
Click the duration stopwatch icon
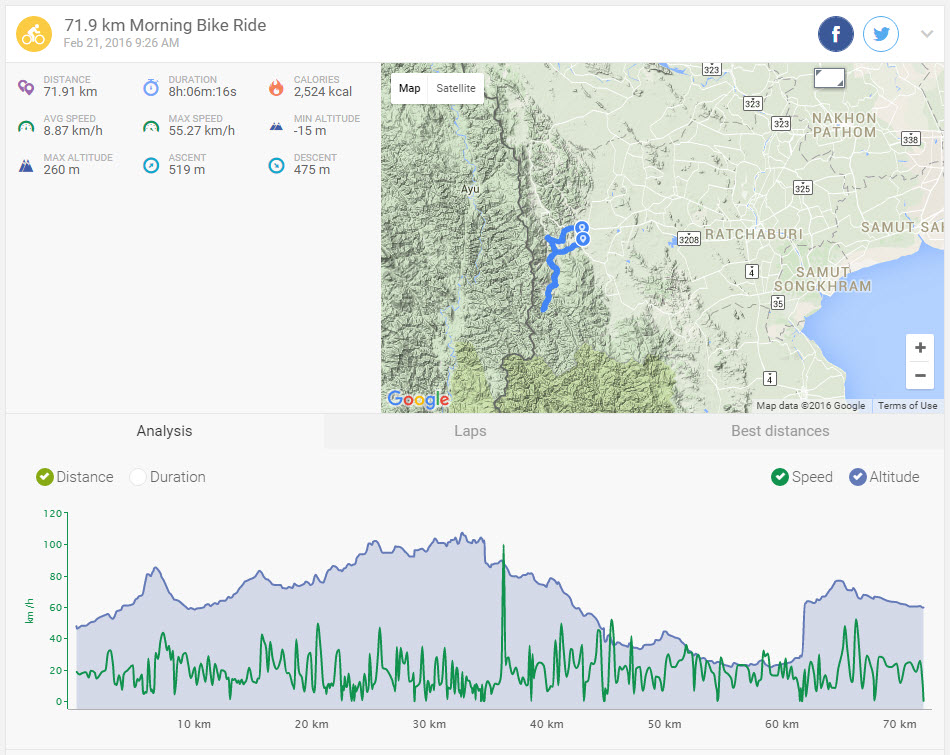pos(151,87)
